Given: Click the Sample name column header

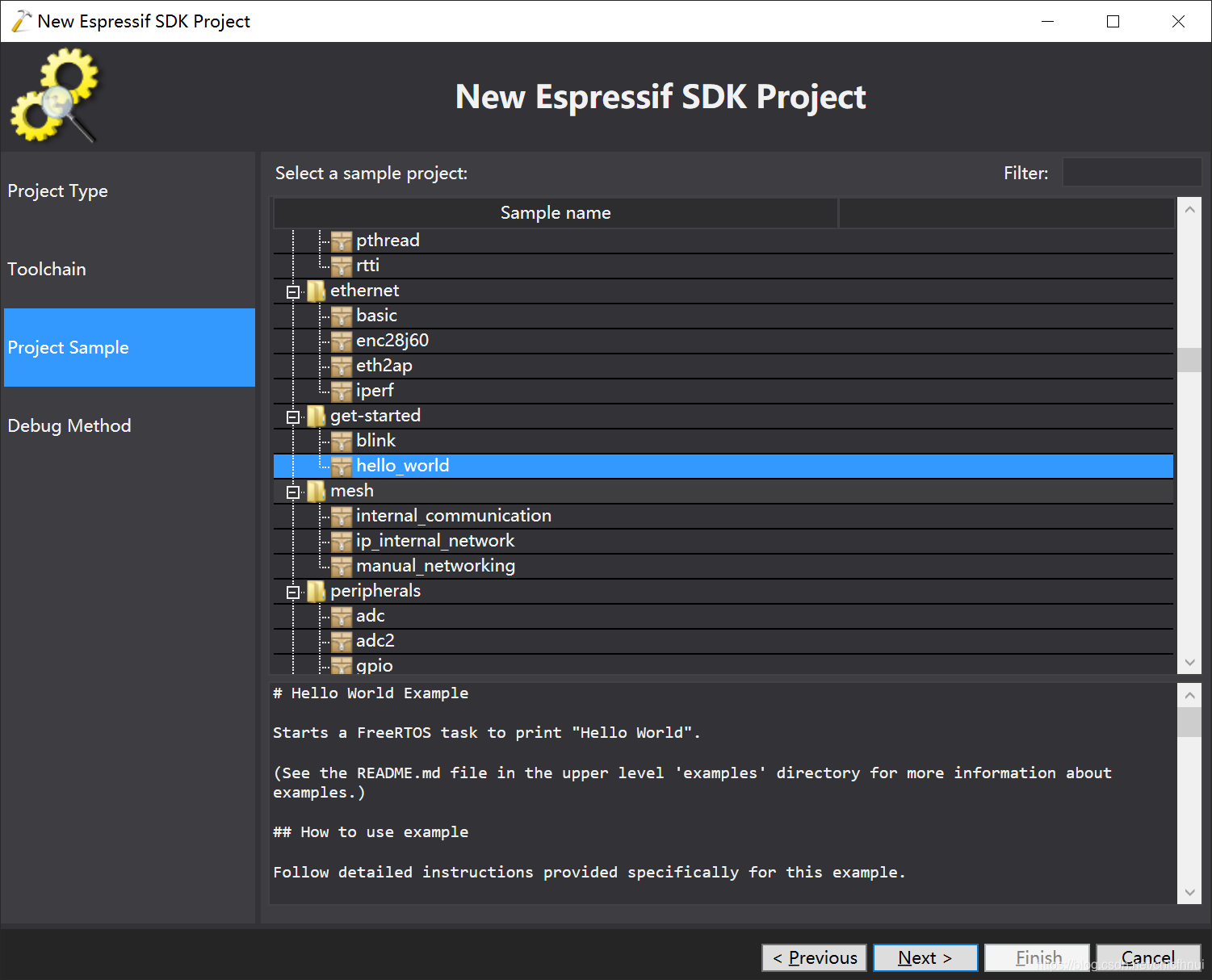Looking at the screenshot, I should coord(556,212).
